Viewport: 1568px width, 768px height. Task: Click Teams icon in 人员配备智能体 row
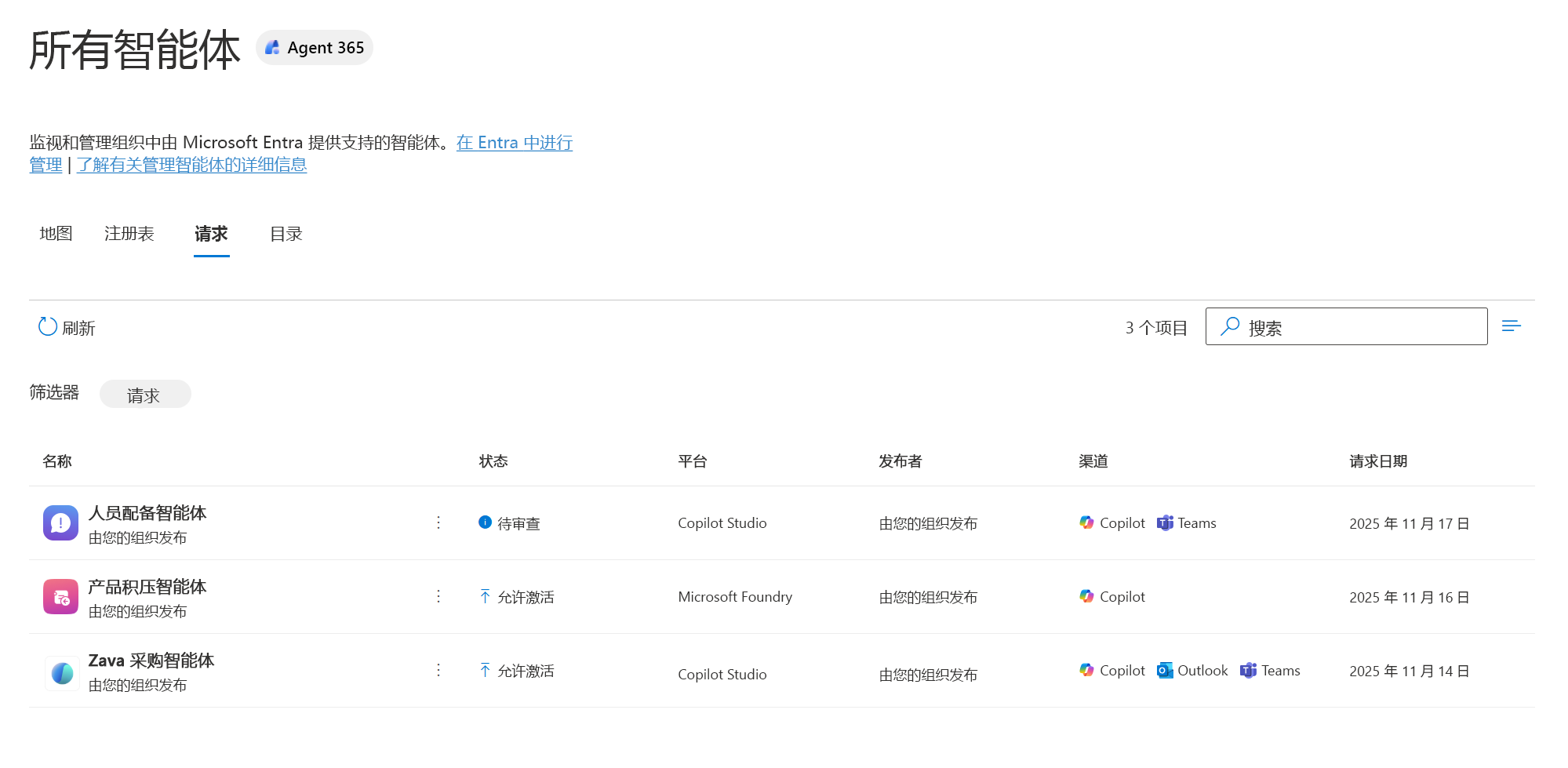[1165, 522]
